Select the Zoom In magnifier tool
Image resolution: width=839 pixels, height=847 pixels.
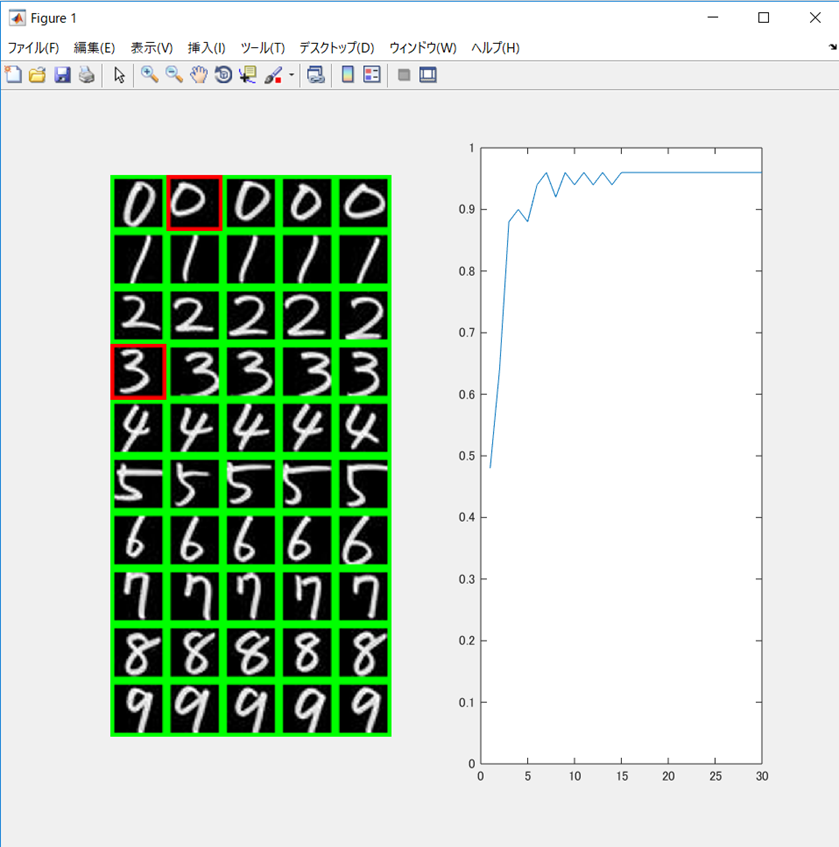(x=150, y=75)
